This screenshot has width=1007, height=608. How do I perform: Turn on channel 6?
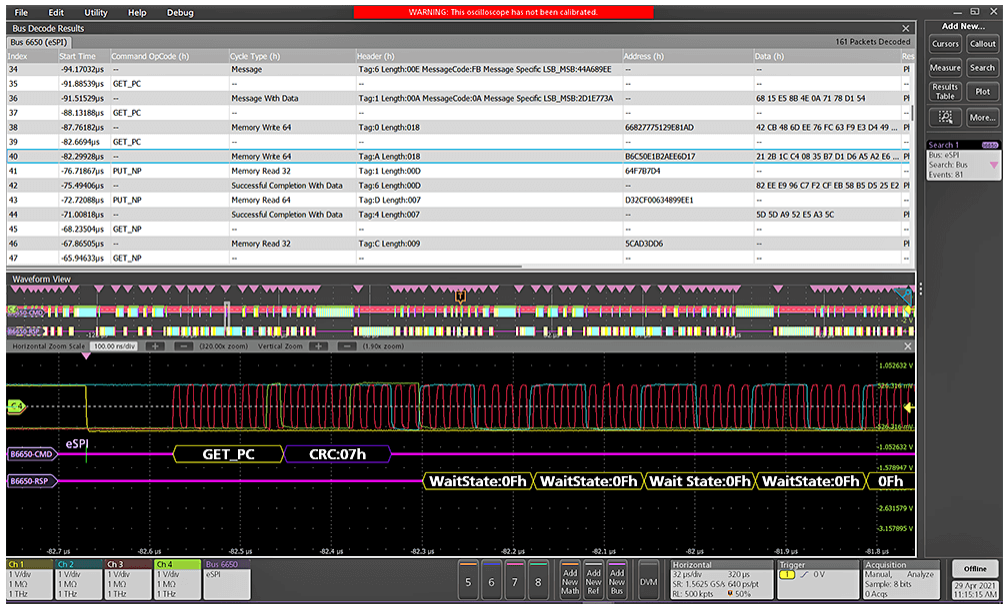point(491,580)
